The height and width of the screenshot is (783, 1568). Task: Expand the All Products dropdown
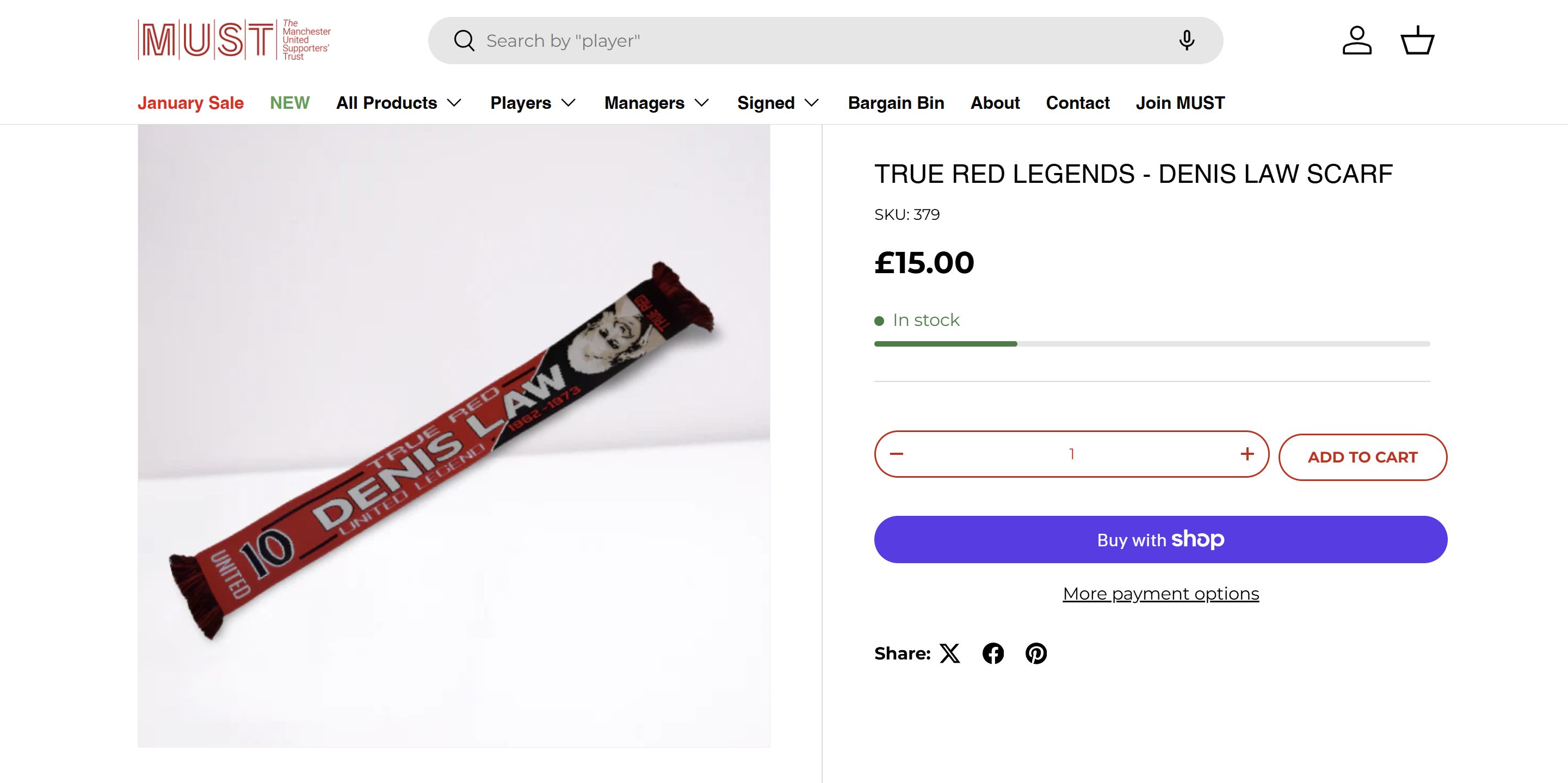[399, 103]
